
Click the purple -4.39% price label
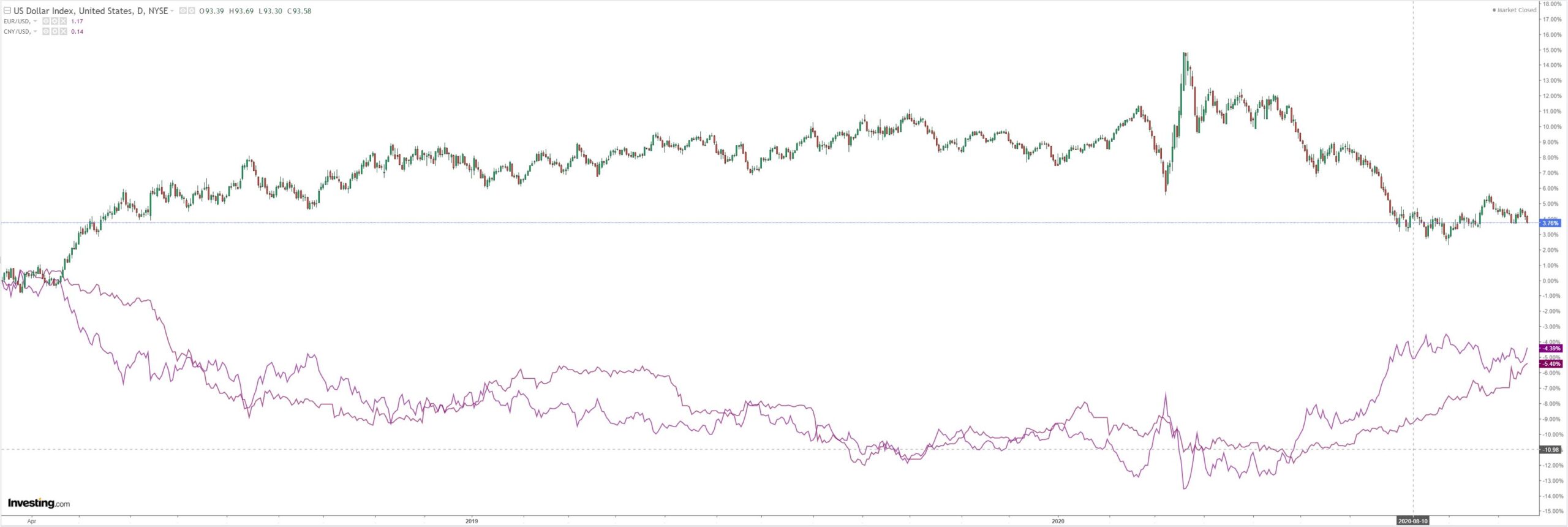pos(1551,349)
